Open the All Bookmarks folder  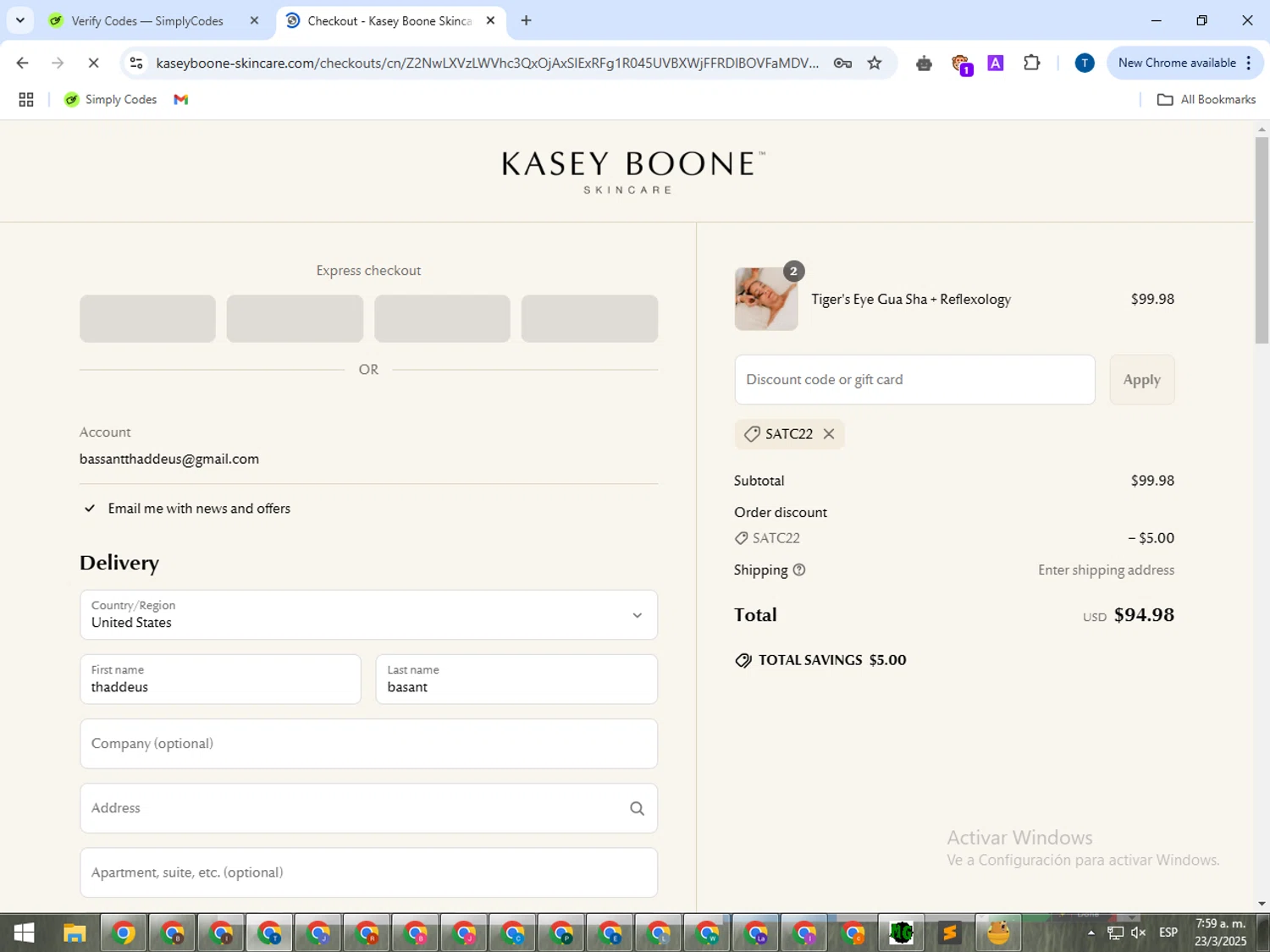(1206, 100)
